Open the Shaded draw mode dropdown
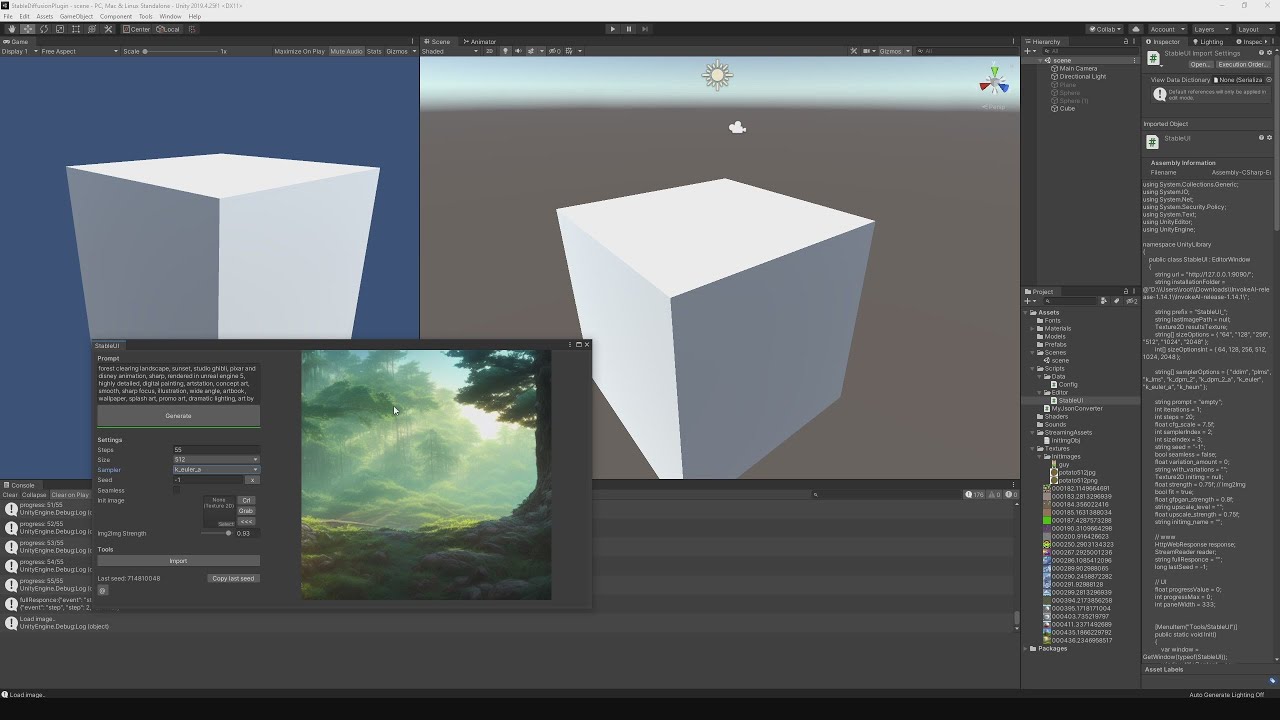The image size is (1280, 720). tap(451, 51)
